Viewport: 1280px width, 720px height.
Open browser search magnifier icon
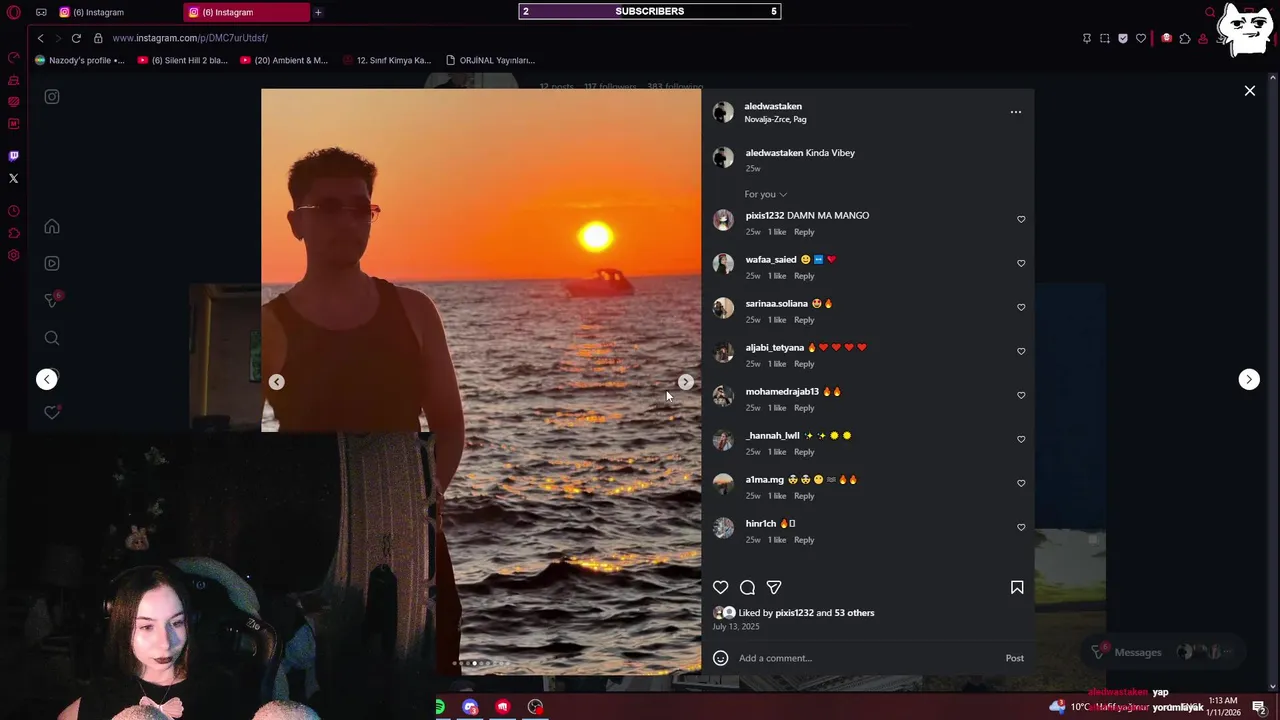(1210, 12)
